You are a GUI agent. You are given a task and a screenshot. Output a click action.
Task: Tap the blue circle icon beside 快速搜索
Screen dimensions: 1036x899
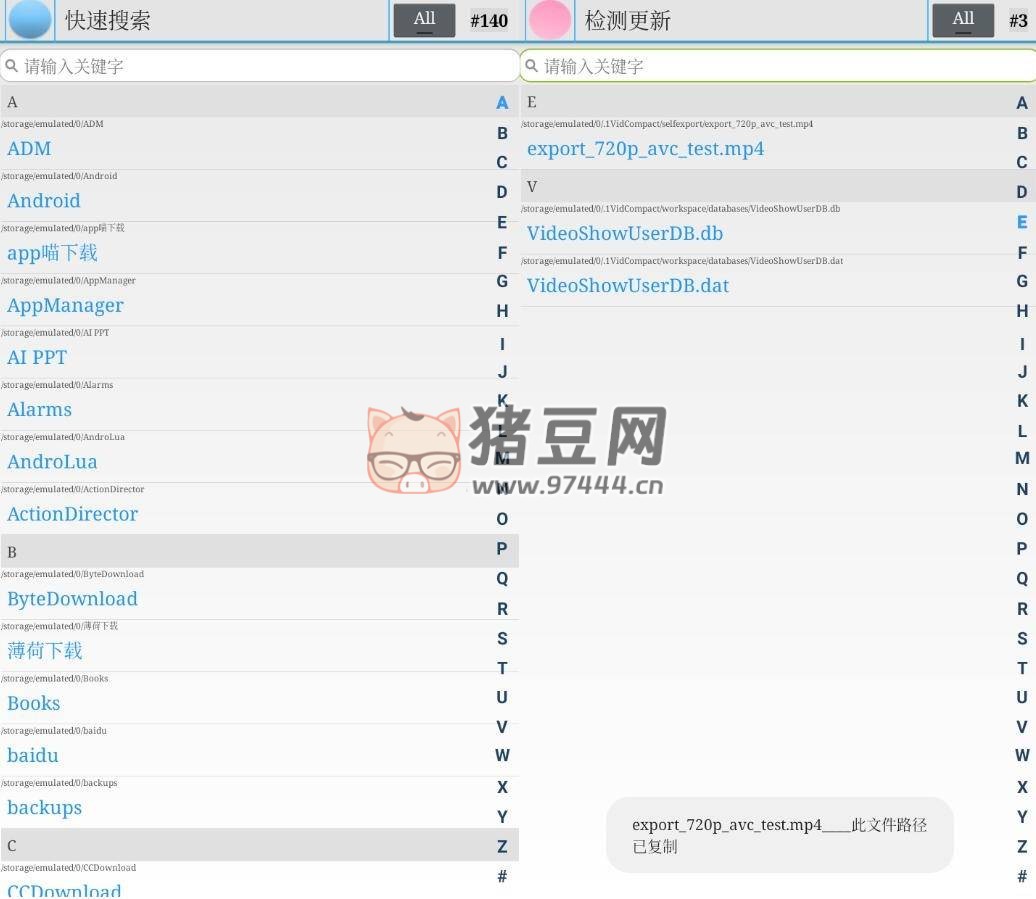[x=30, y=19]
